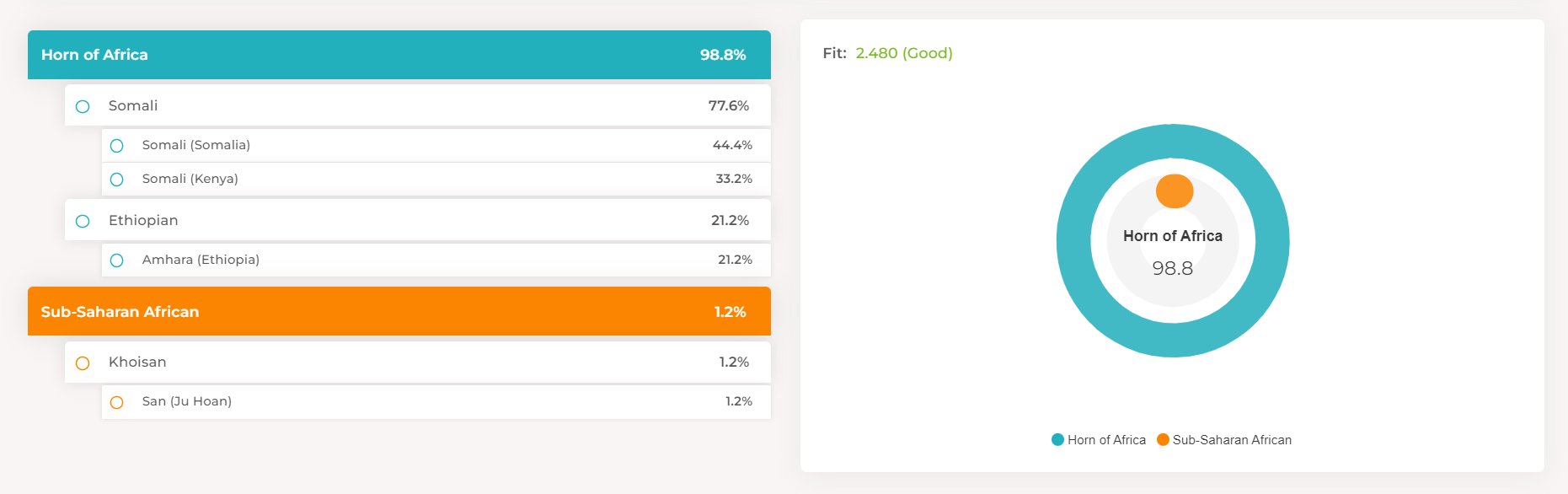Click the circle icon beside Somali

pyautogui.click(x=83, y=106)
